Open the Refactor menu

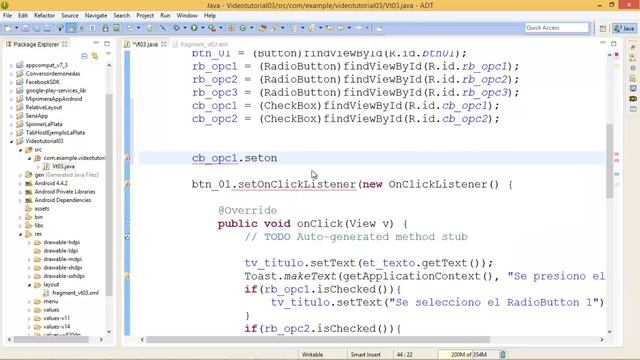click(44, 16)
